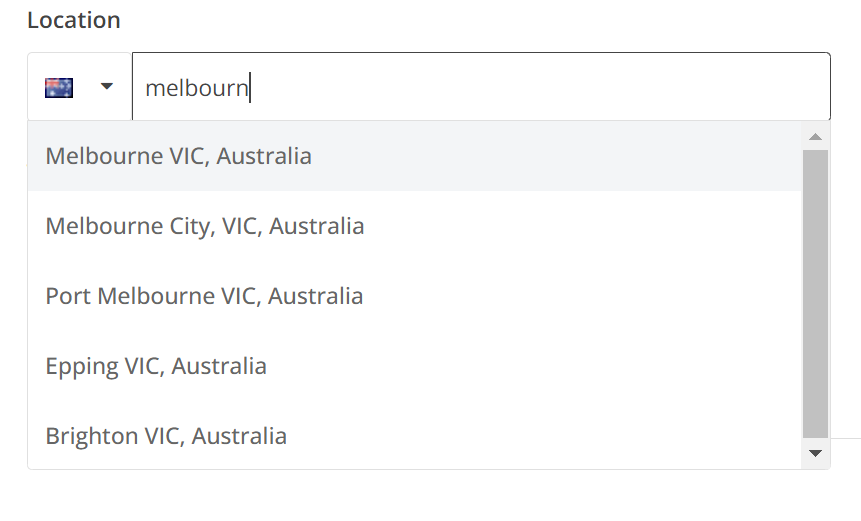Click the Location search text field
This screenshot has height=521, width=861.
pyautogui.click(x=480, y=88)
